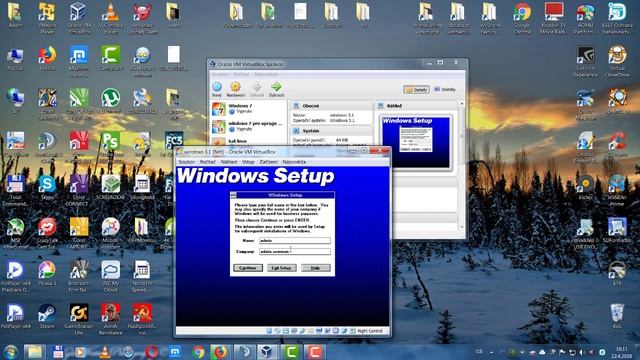This screenshot has height=360, width=640.
Task: Switch to Snímky (Snapshots) view
Action: click(445, 89)
